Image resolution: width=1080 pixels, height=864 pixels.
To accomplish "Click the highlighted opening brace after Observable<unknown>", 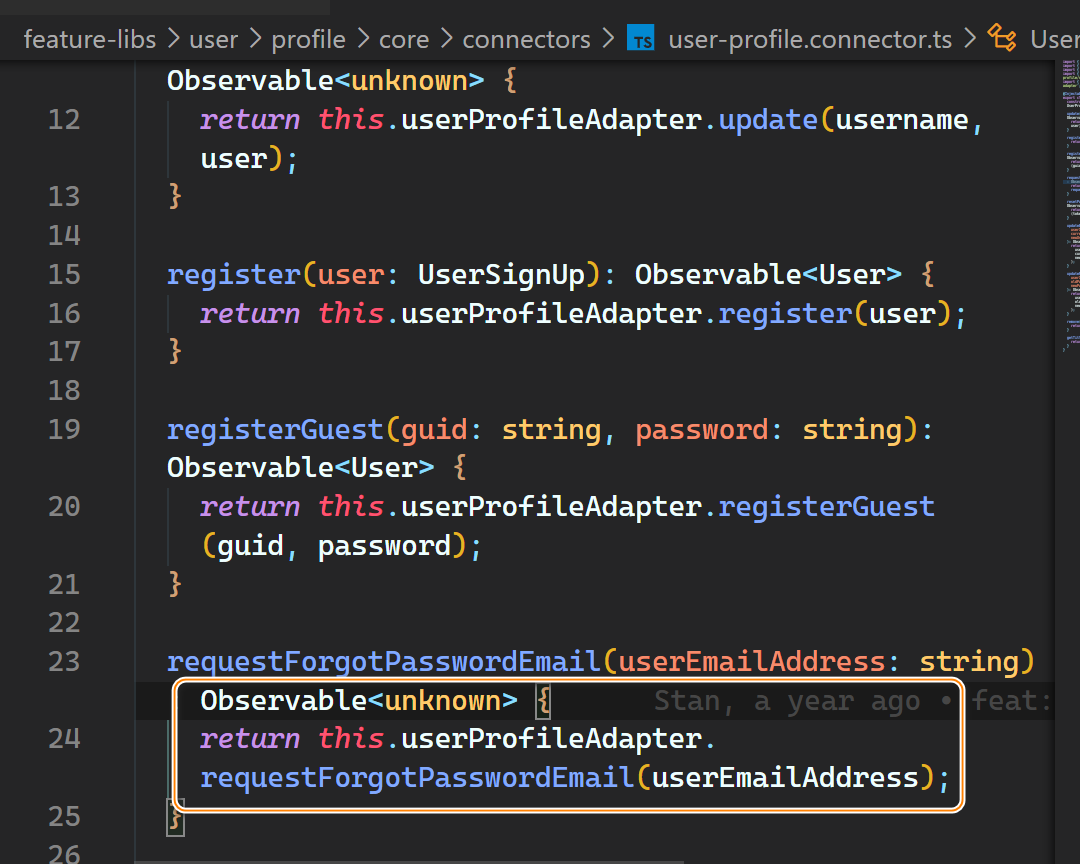I will tap(543, 701).
